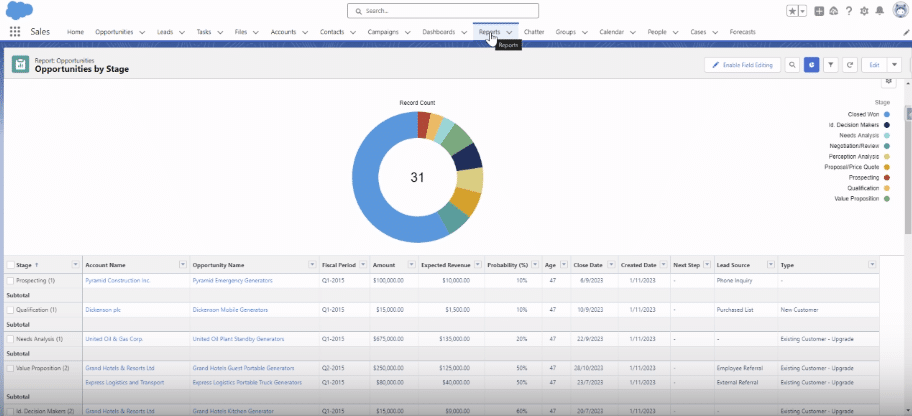View notifications bell

coord(880,11)
